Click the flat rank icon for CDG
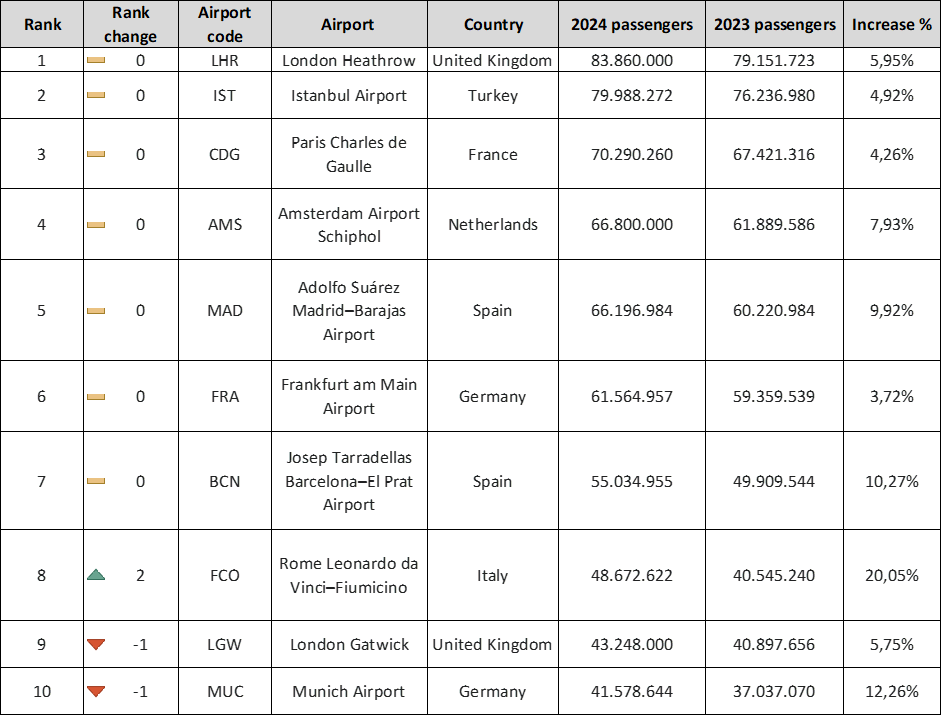 tap(96, 155)
